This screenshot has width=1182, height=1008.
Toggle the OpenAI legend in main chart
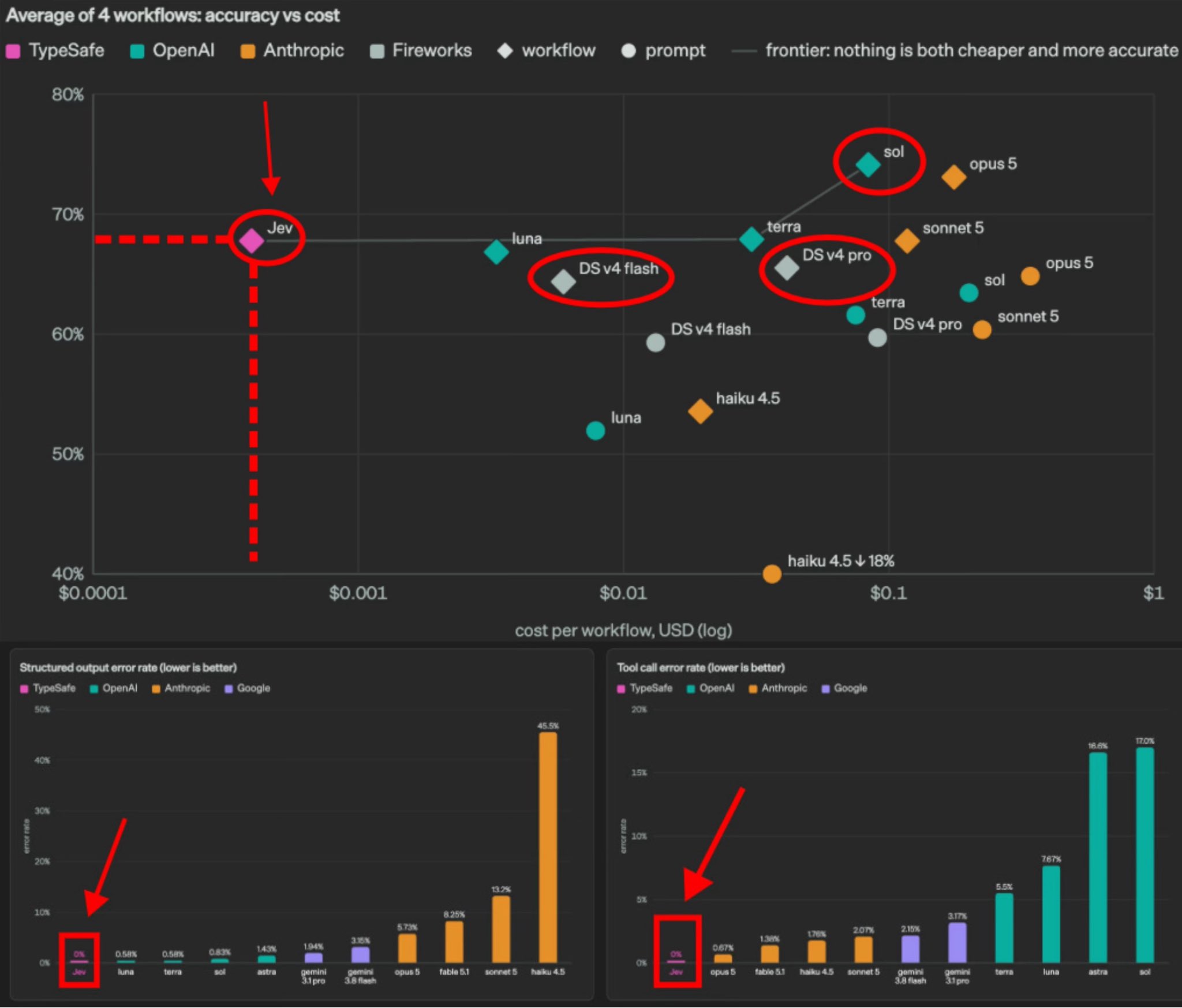173,51
